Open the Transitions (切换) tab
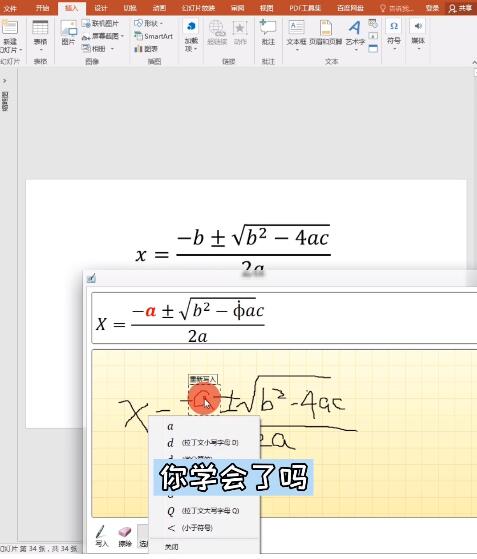This screenshot has width=477, height=559. [130, 8]
